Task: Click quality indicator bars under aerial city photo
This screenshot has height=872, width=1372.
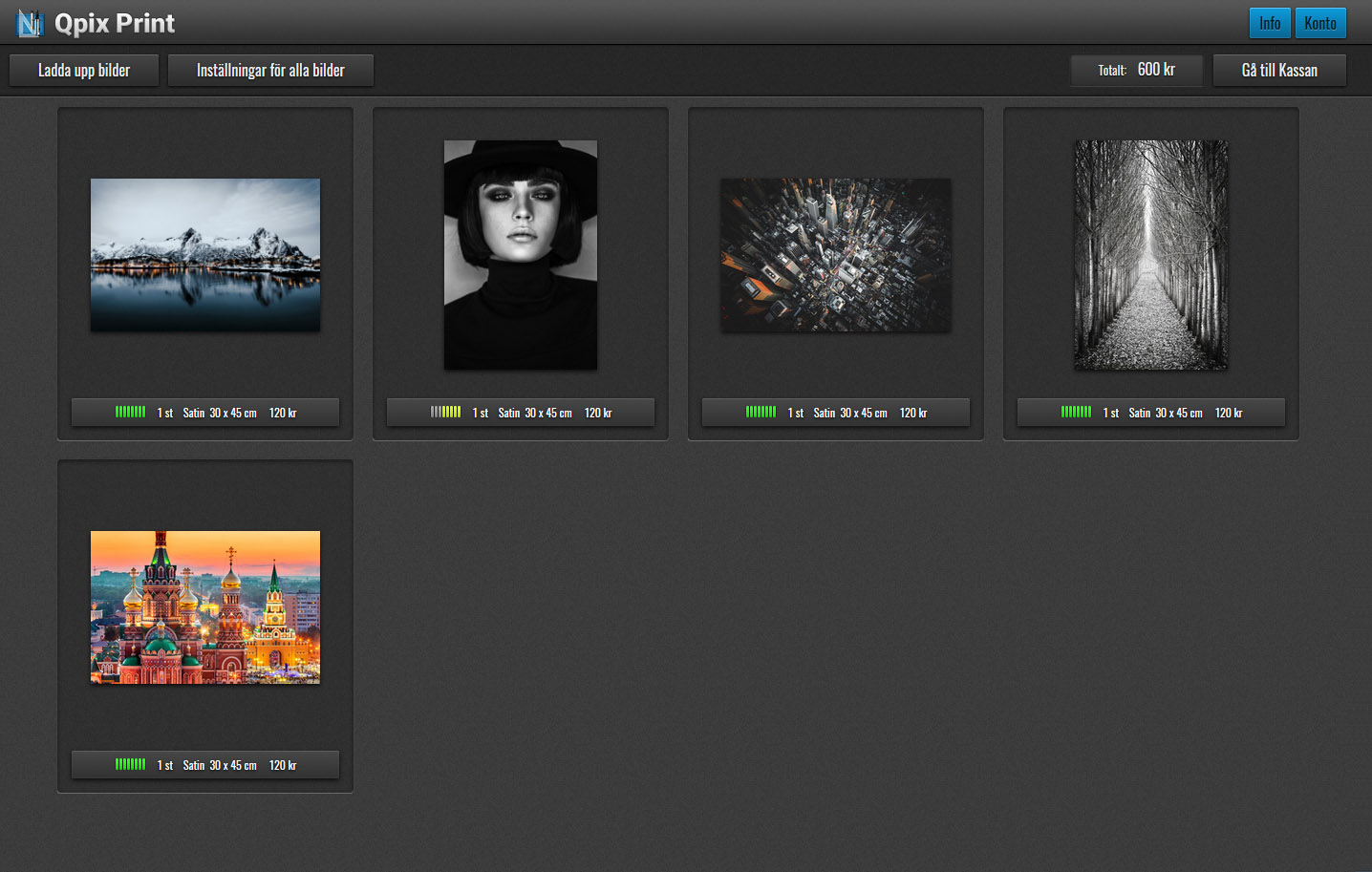Action: (761, 412)
